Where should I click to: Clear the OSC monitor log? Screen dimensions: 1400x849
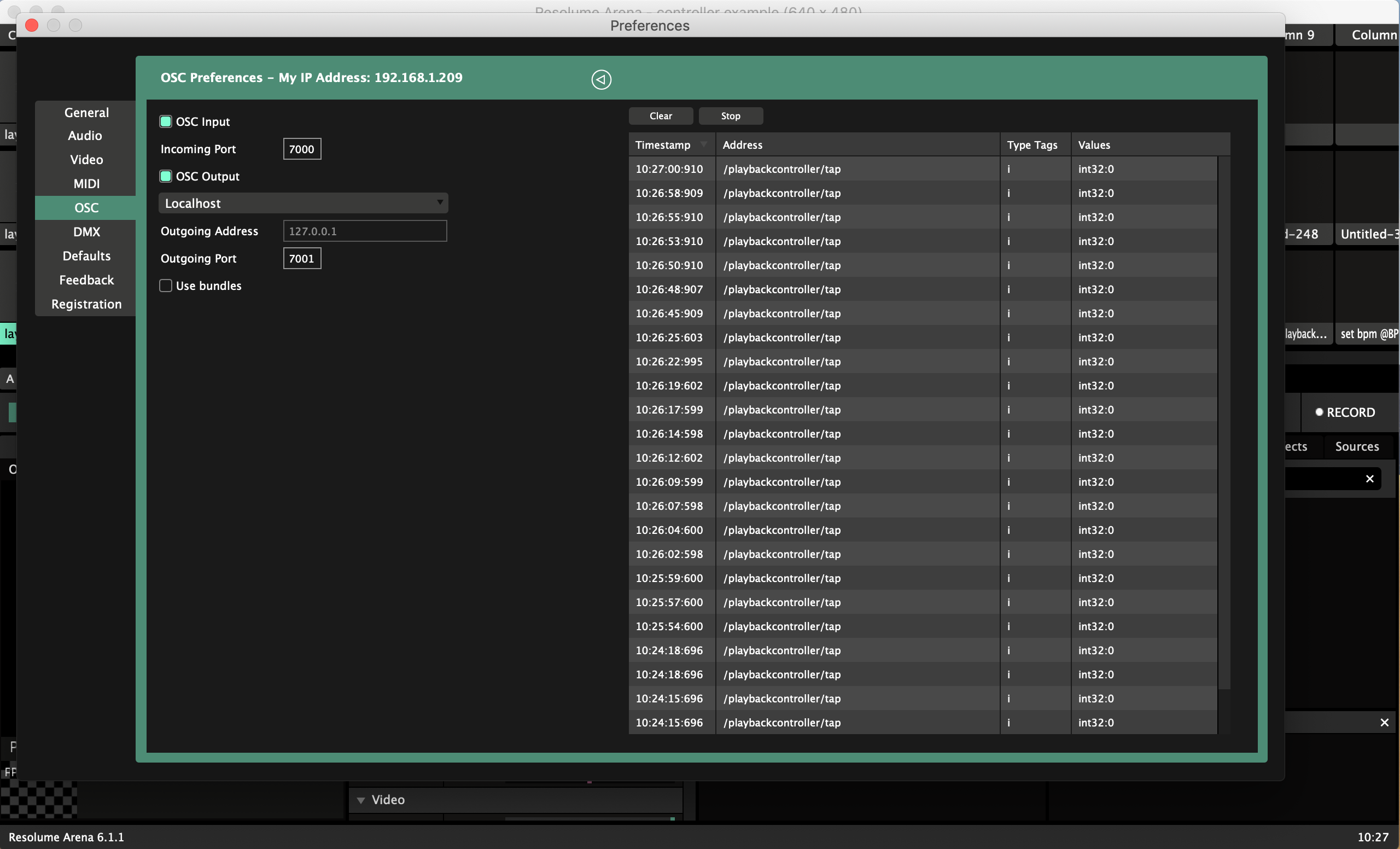coord(660,116)
